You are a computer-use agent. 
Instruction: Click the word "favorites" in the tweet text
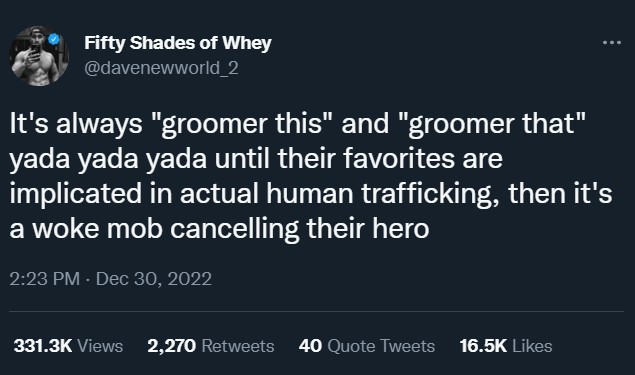pos(399,159)
